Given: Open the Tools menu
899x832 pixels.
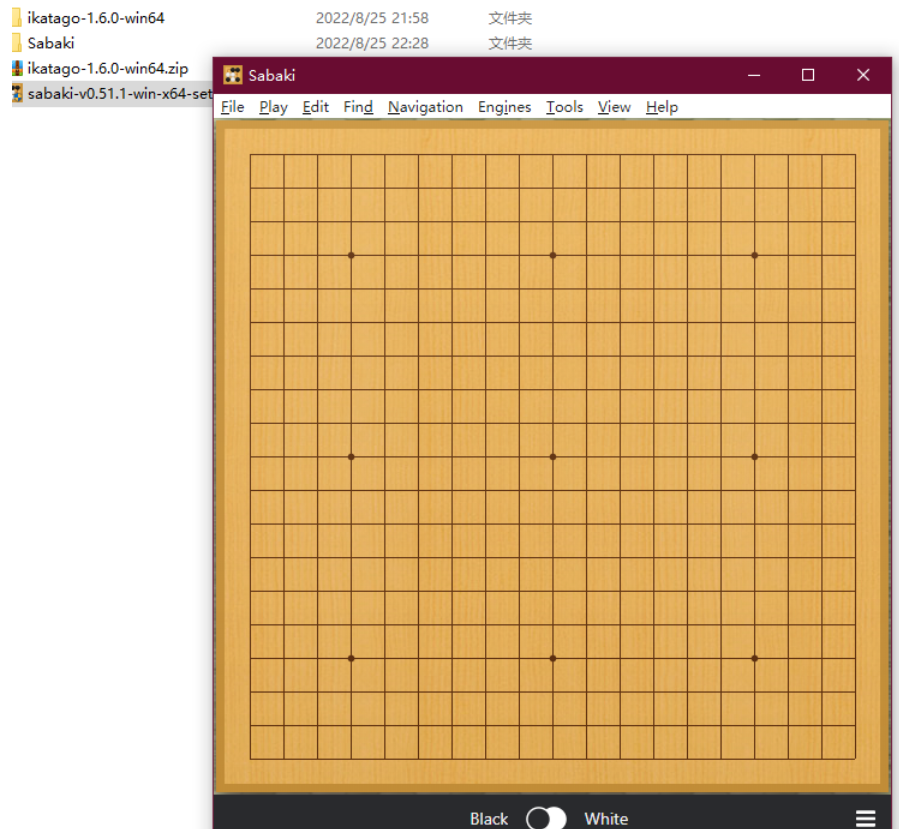Looking at the screenshot, I should pyautogui.click(x=564, y=107).
